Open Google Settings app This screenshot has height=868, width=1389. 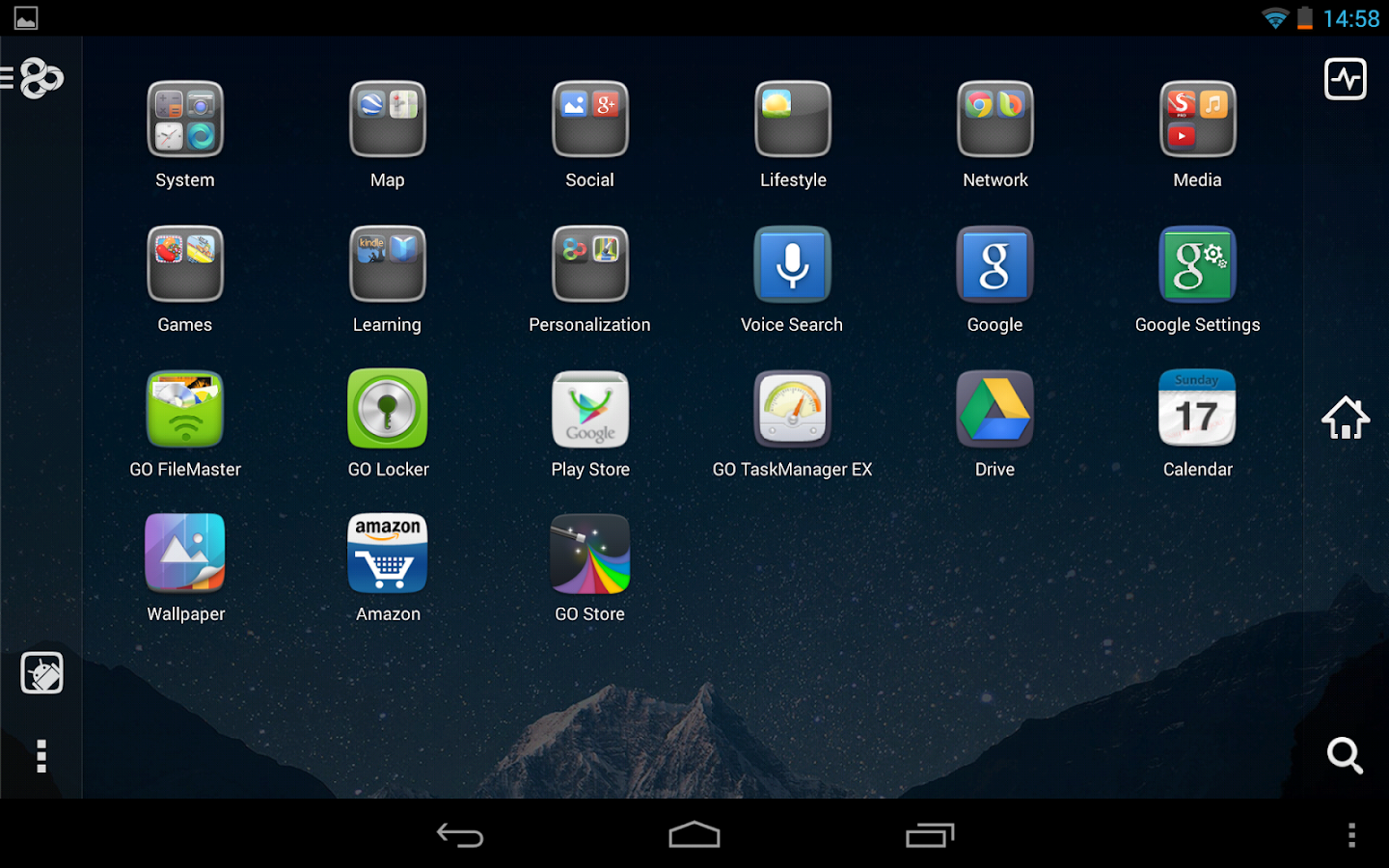(x=1198, y=264)
